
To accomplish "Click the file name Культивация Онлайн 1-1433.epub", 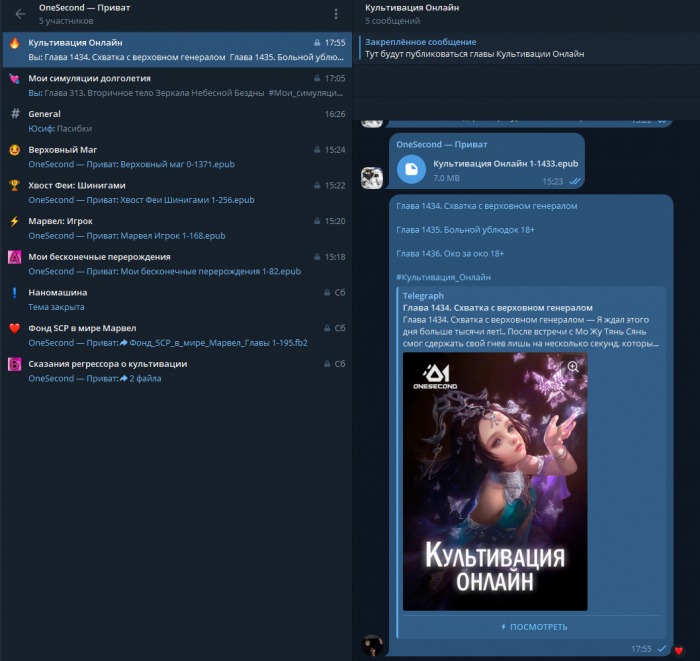I will (505, 164).
